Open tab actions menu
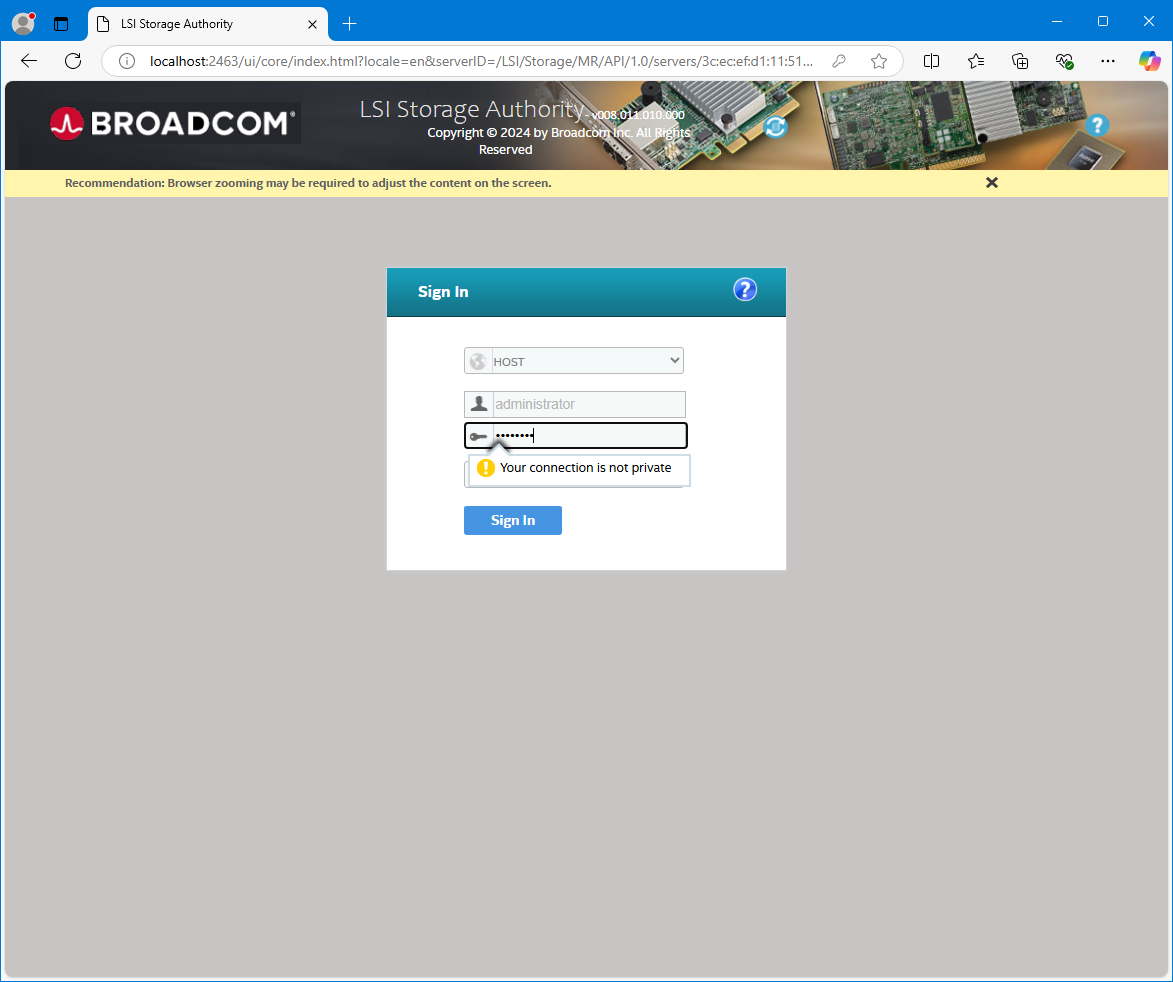 tap(61, 24)
